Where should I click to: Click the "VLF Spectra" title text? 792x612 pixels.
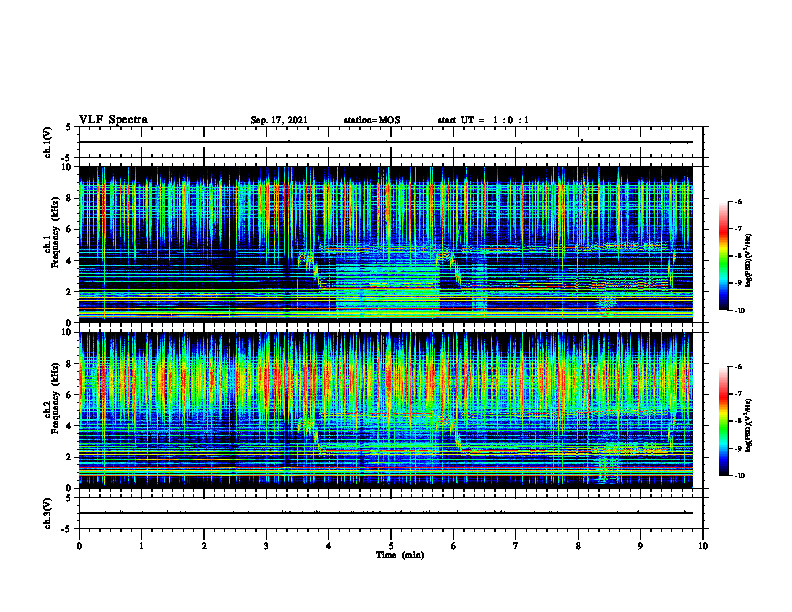pos(113,120)
